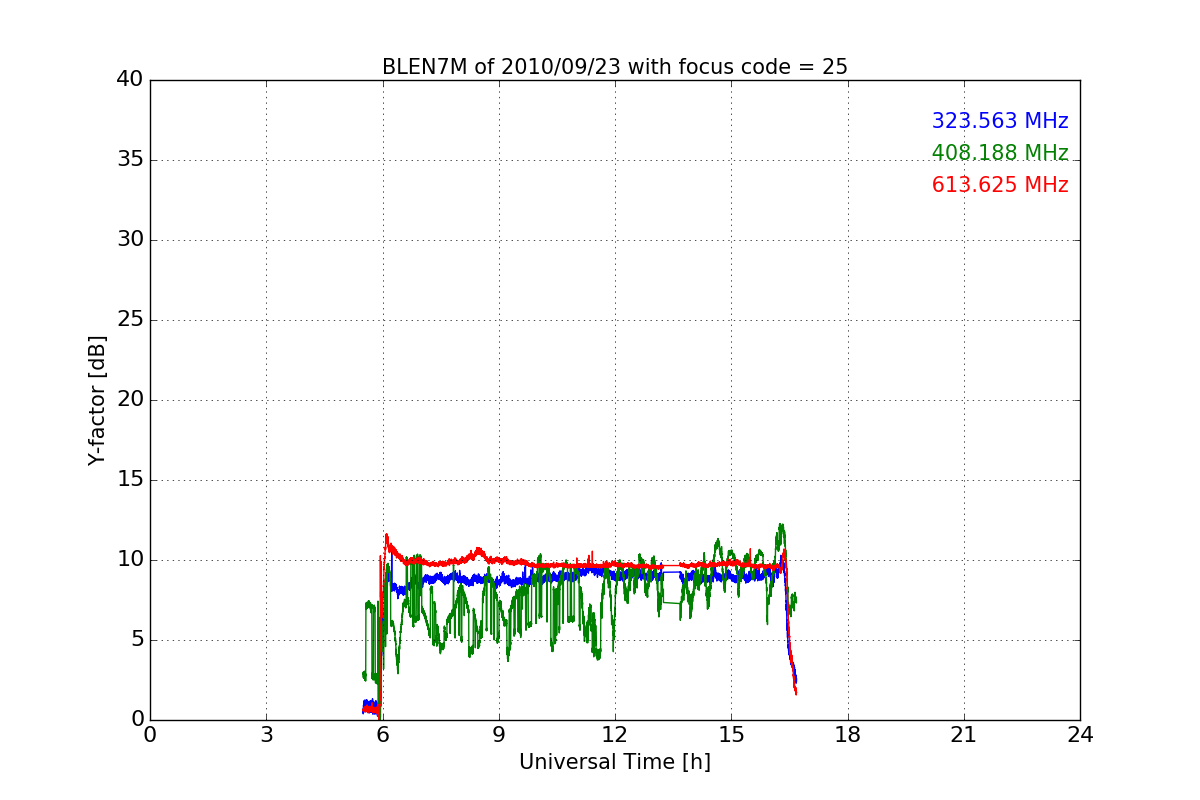1200x800 pixels.
Task: Click the x-axis tick label 6
Action: click(383, 734)
